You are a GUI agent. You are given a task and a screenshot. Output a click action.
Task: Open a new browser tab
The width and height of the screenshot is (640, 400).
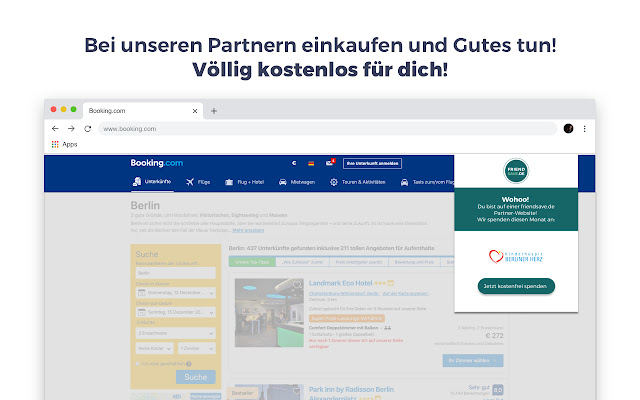pos(214,111)
